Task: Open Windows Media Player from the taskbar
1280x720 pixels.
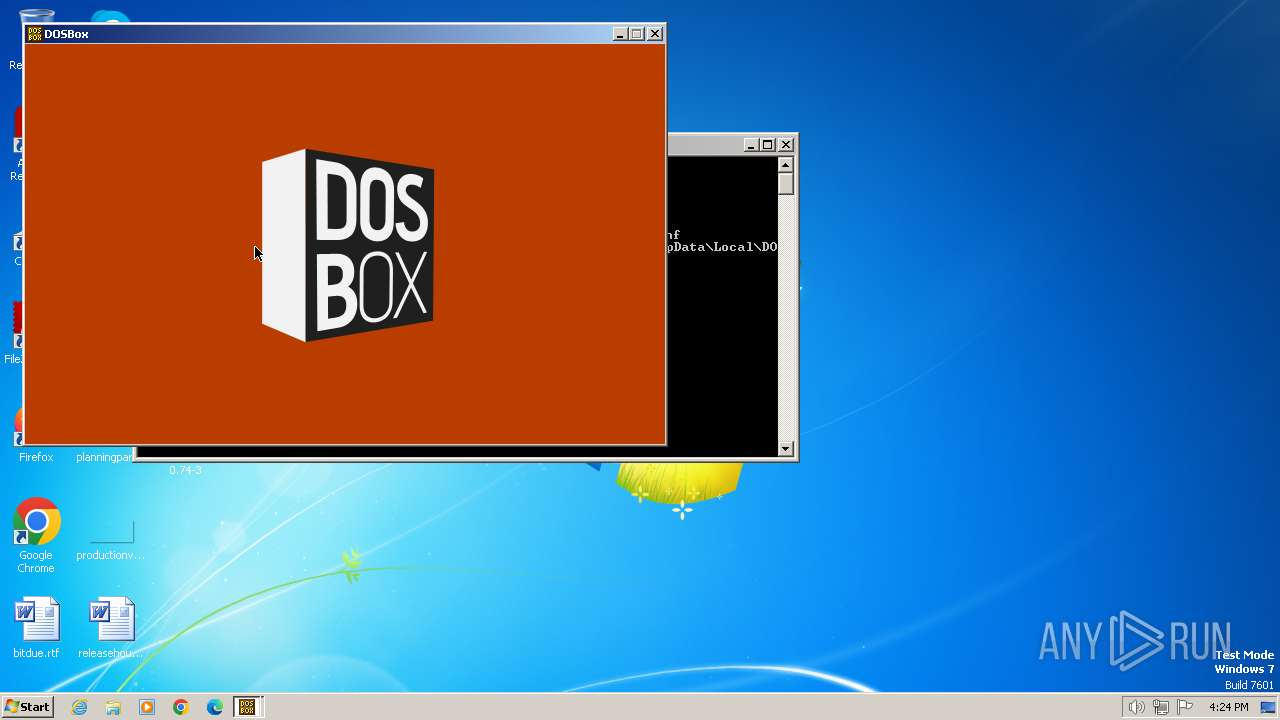Action: click(147, 707)
